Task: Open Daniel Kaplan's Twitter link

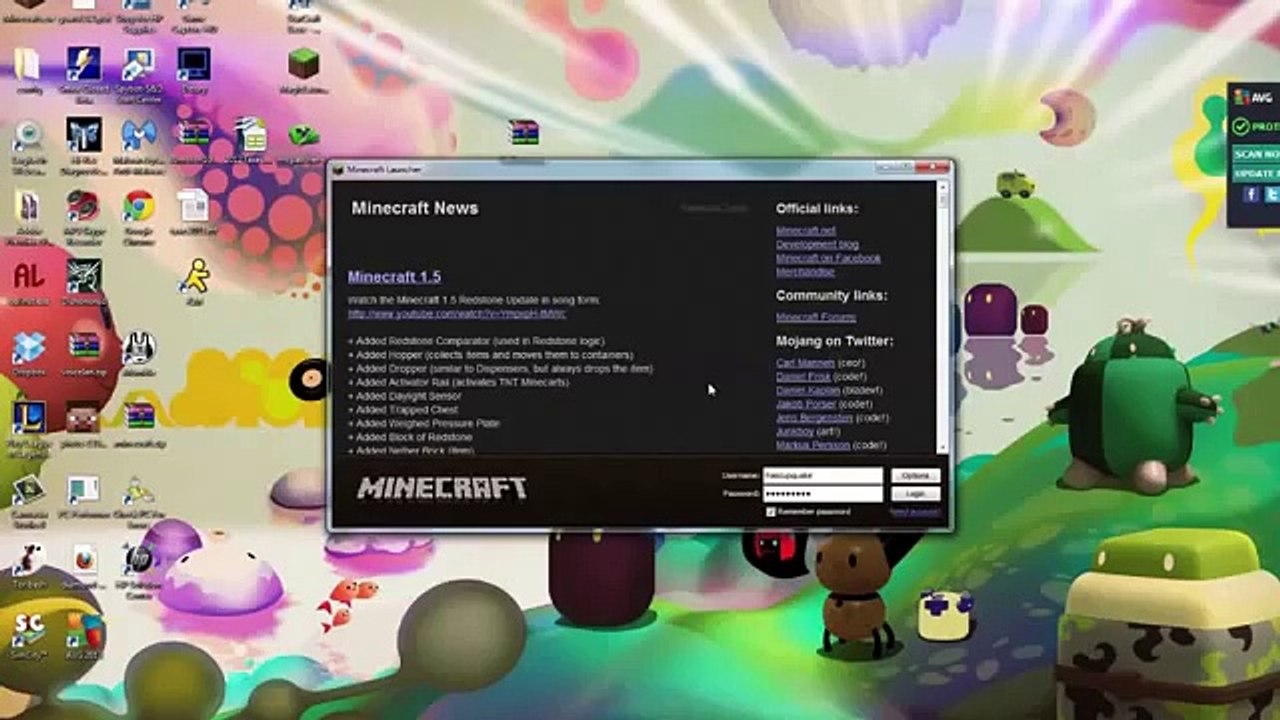Action: tap(808, 390)
